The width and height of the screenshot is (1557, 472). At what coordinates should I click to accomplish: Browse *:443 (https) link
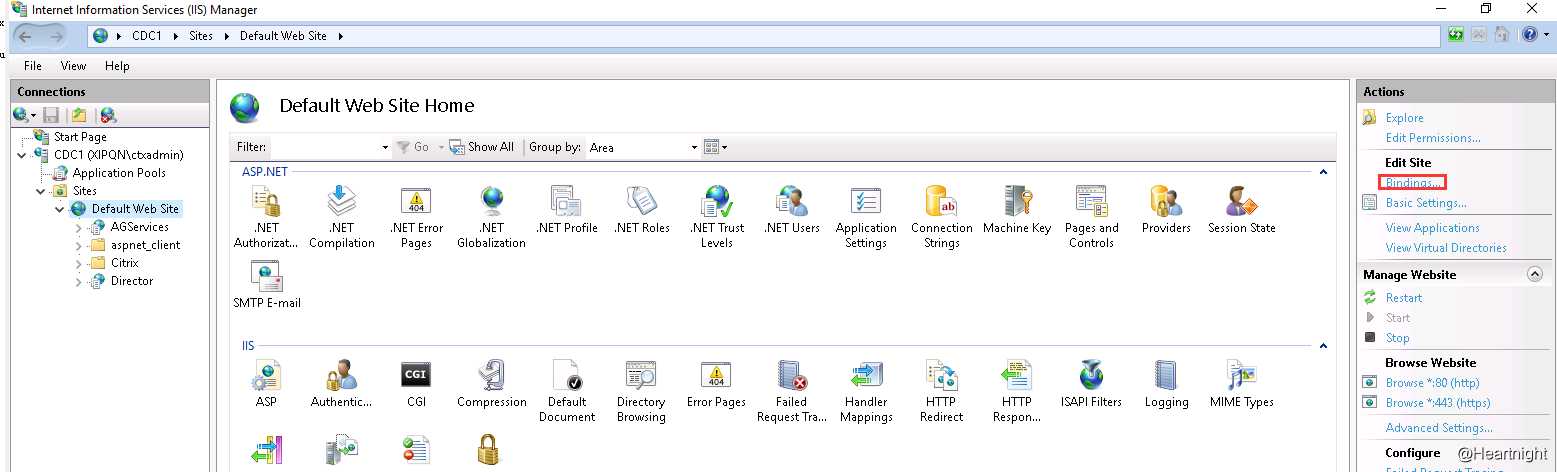[x=1437, y=403]
